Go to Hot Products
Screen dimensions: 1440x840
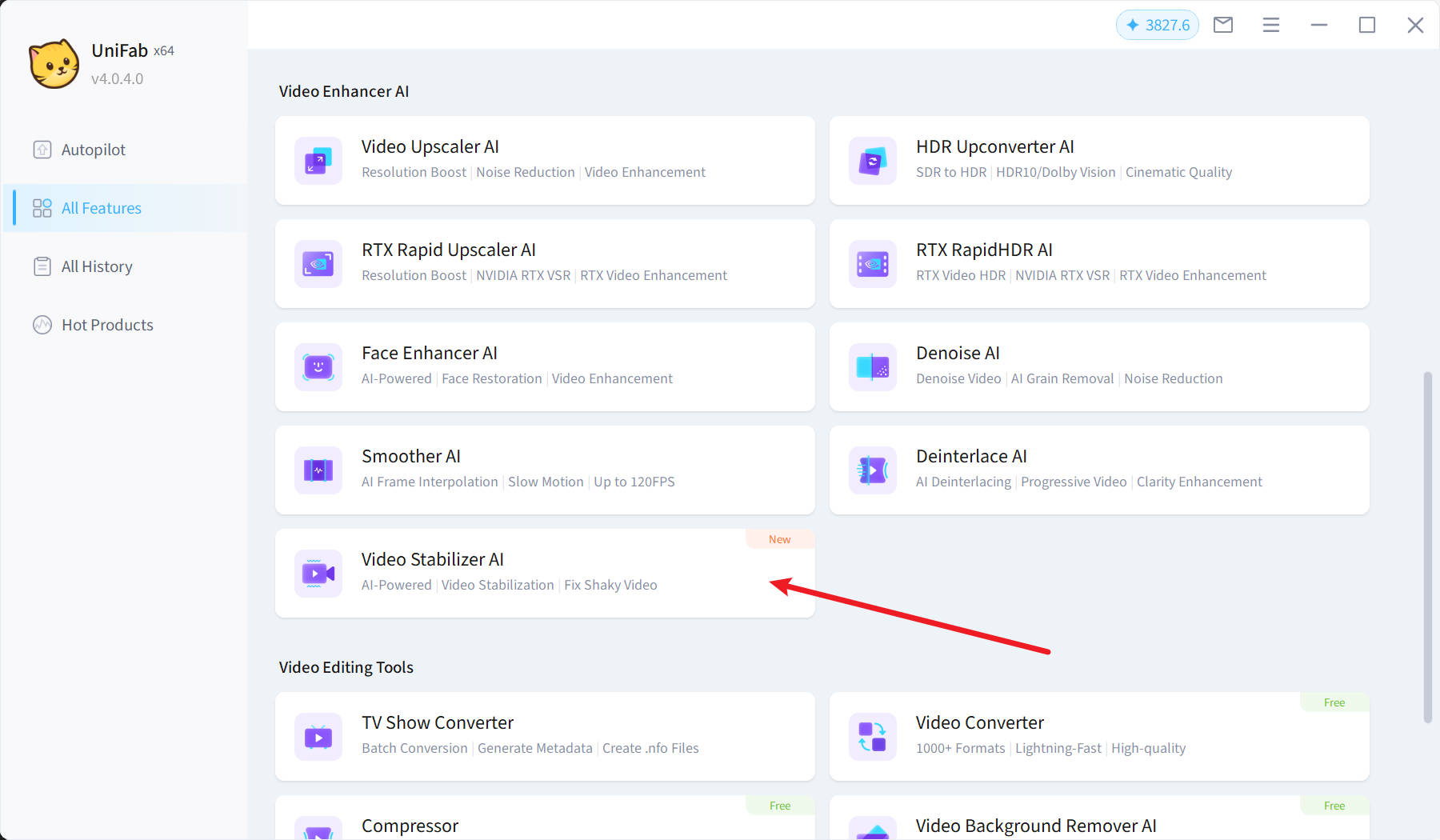pos(106,325)
